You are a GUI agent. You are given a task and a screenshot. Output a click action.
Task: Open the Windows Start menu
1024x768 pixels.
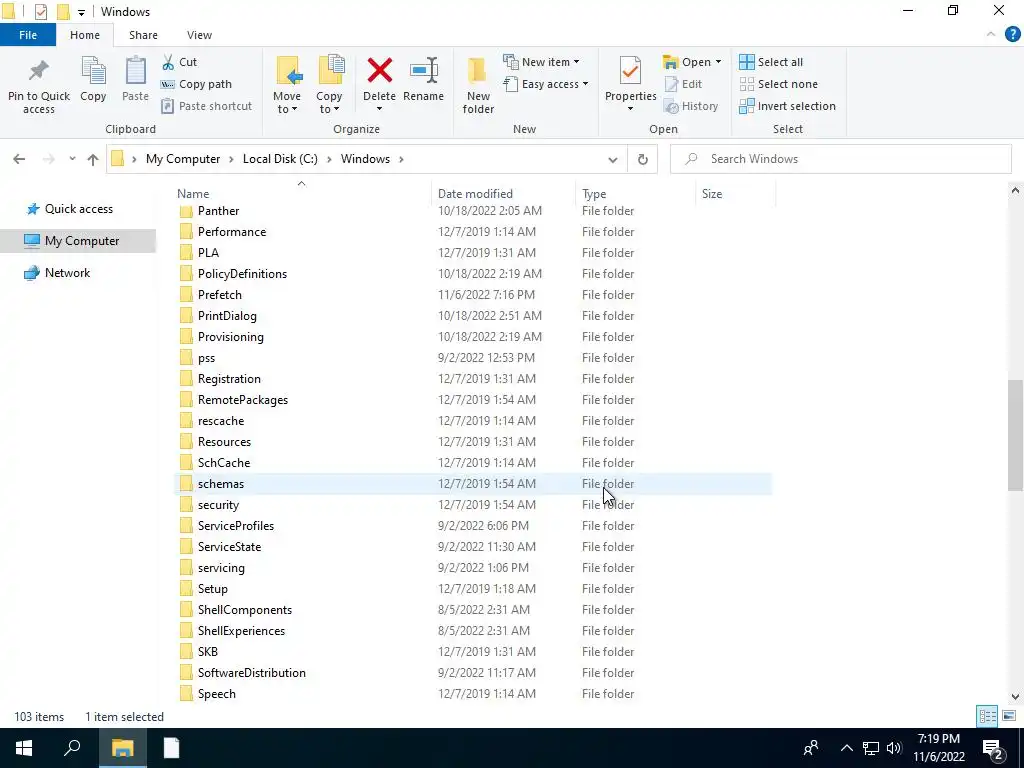coord(24,748)
